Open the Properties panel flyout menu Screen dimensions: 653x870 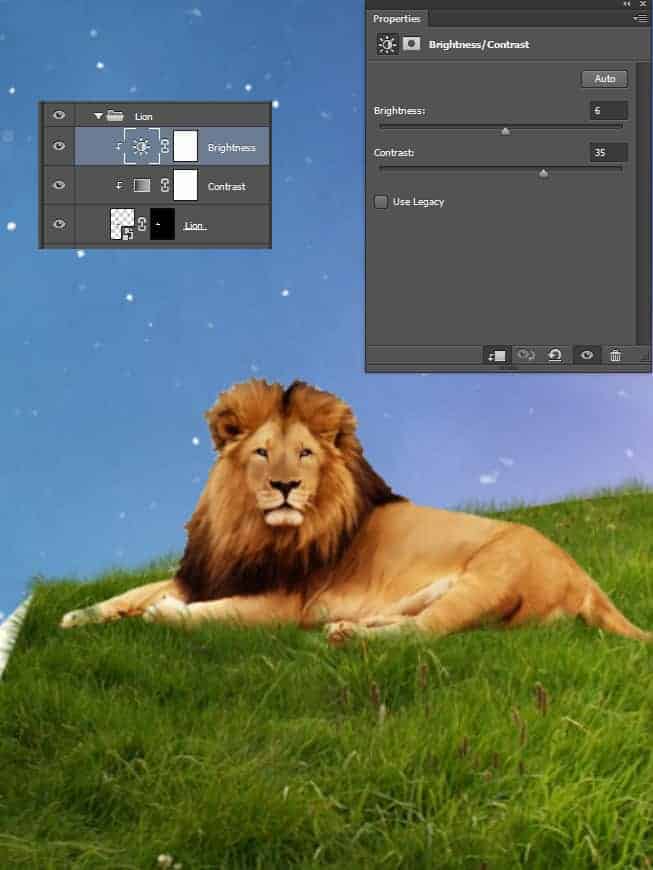point(640,18)
